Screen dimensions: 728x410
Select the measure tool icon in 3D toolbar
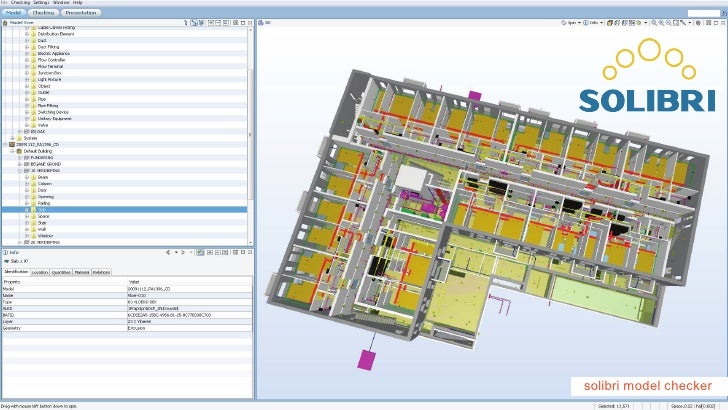click(682, 22)
